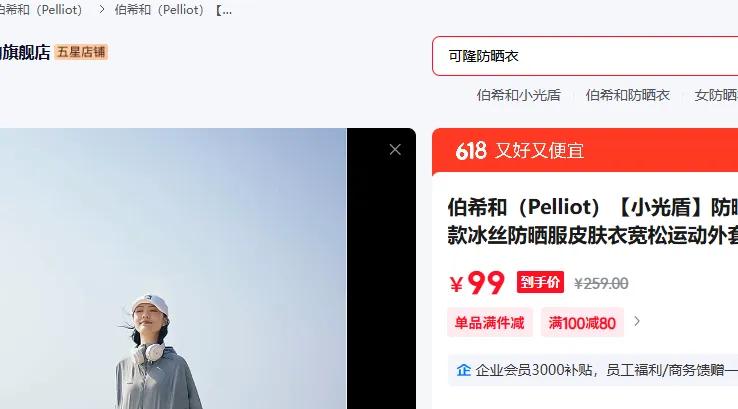The image size is (738, 409).
Task: Open the 单品满件减 discount tag
Action: [x=489, y=322]
